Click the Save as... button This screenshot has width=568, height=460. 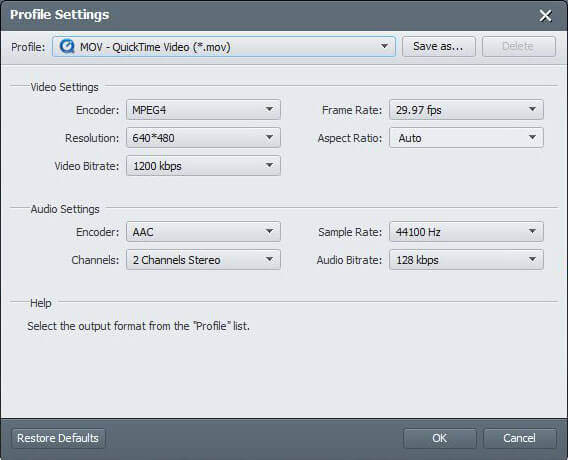pos(439,46)
